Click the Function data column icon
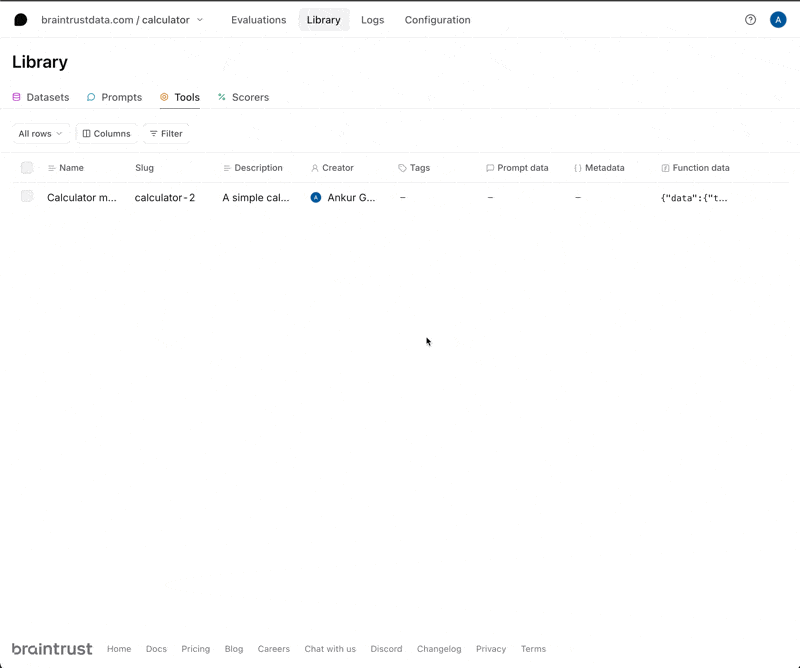Viewport: 800px width, 668px height. point(665,168)
